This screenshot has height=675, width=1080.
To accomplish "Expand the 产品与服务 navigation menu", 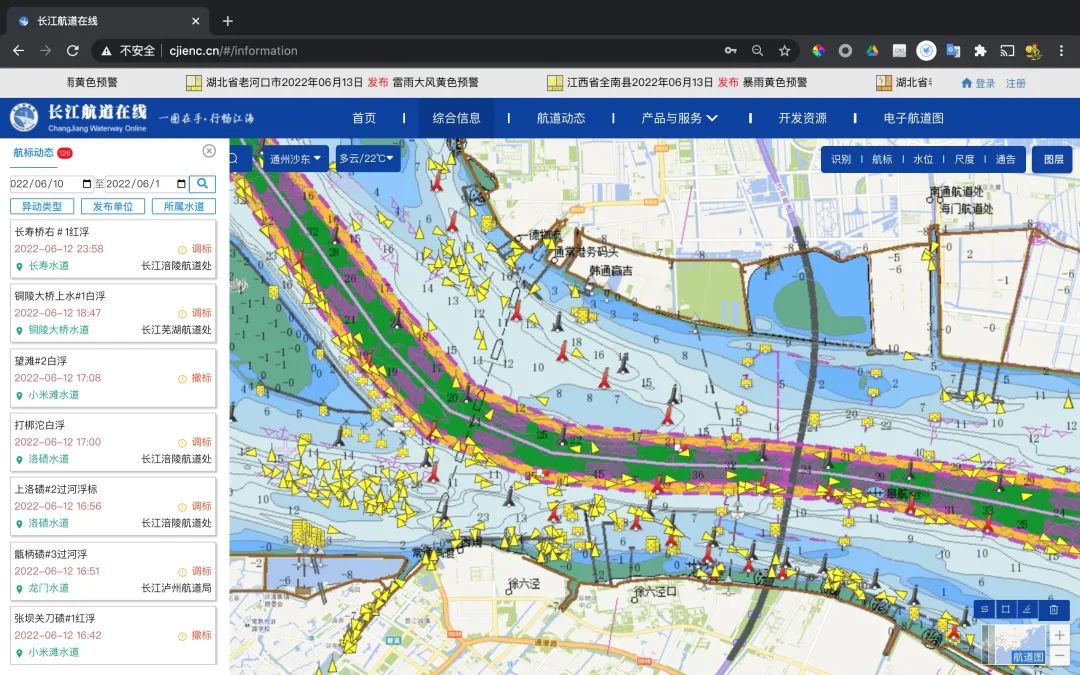I will (x=679, y=118).
